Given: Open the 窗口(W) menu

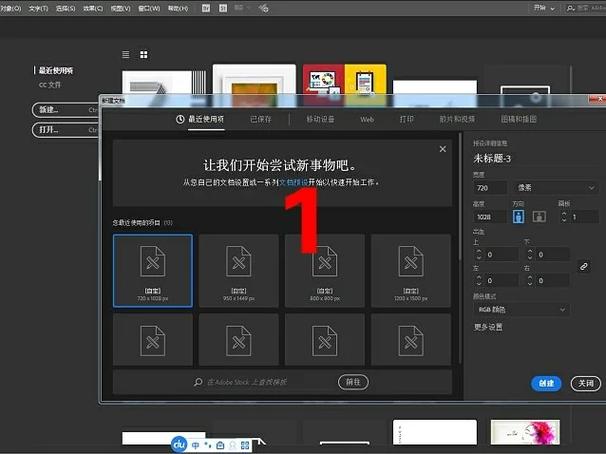Looking at the screenshot, I should [149, 8].
